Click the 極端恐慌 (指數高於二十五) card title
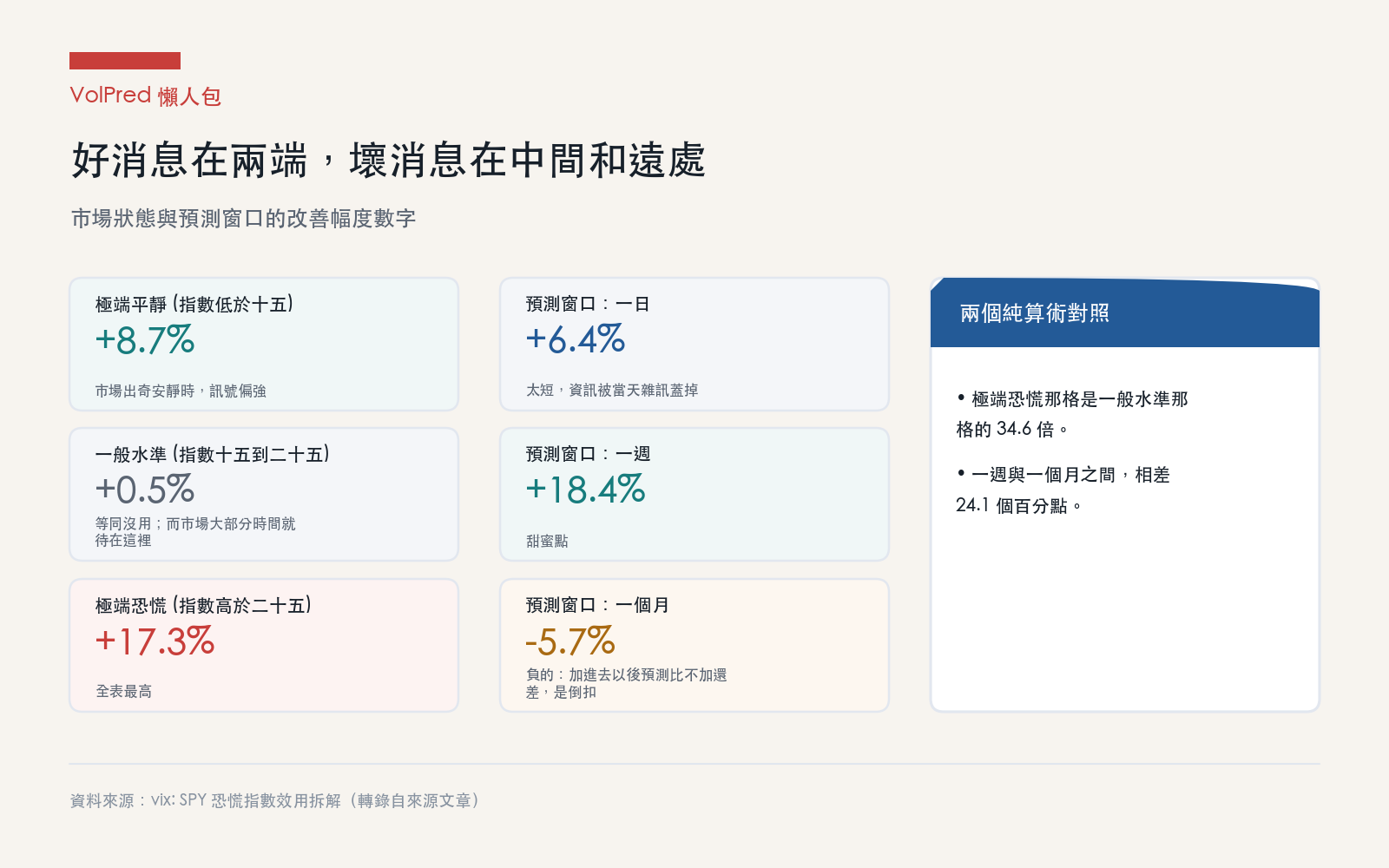 point(203,606)
